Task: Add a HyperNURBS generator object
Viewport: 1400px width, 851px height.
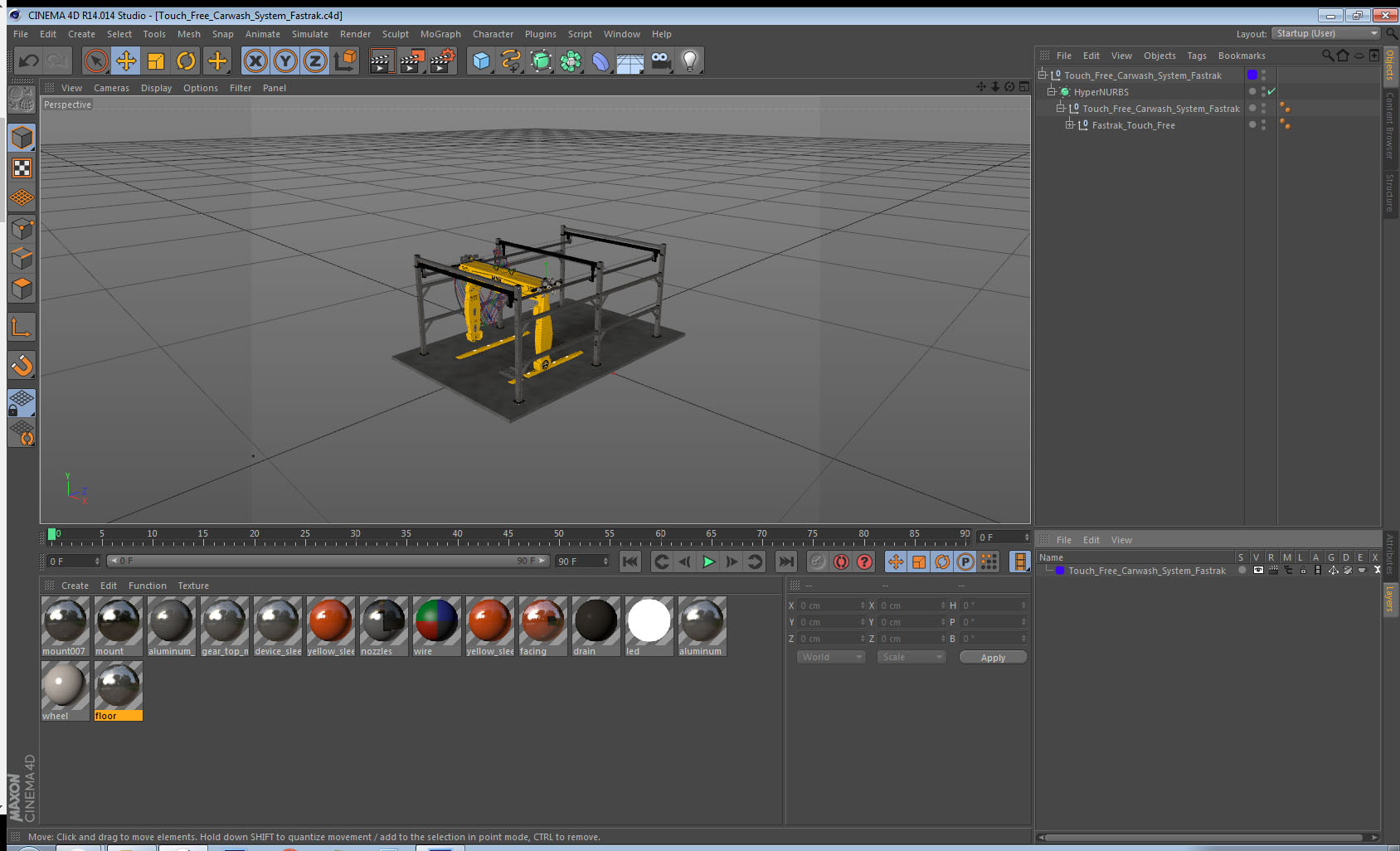Action: pos(542,61)
